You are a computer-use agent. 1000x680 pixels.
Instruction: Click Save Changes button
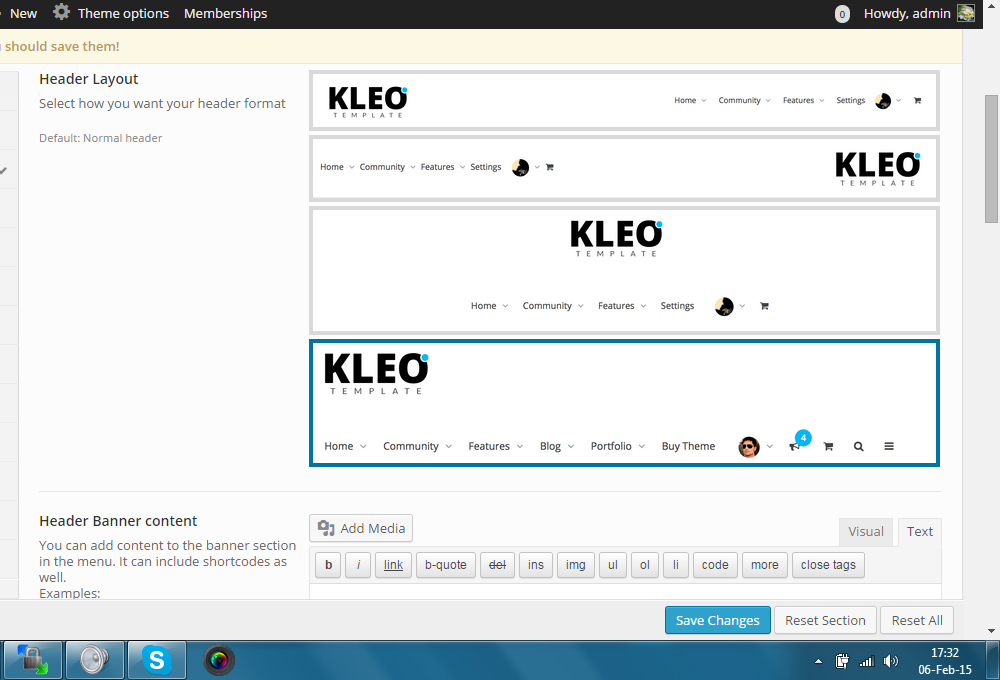pos(717,620)
